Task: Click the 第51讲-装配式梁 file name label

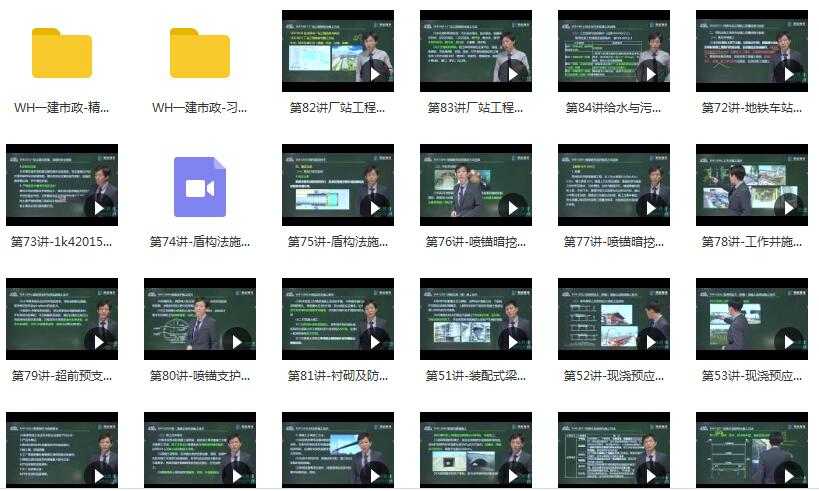Action: [476, 376]
